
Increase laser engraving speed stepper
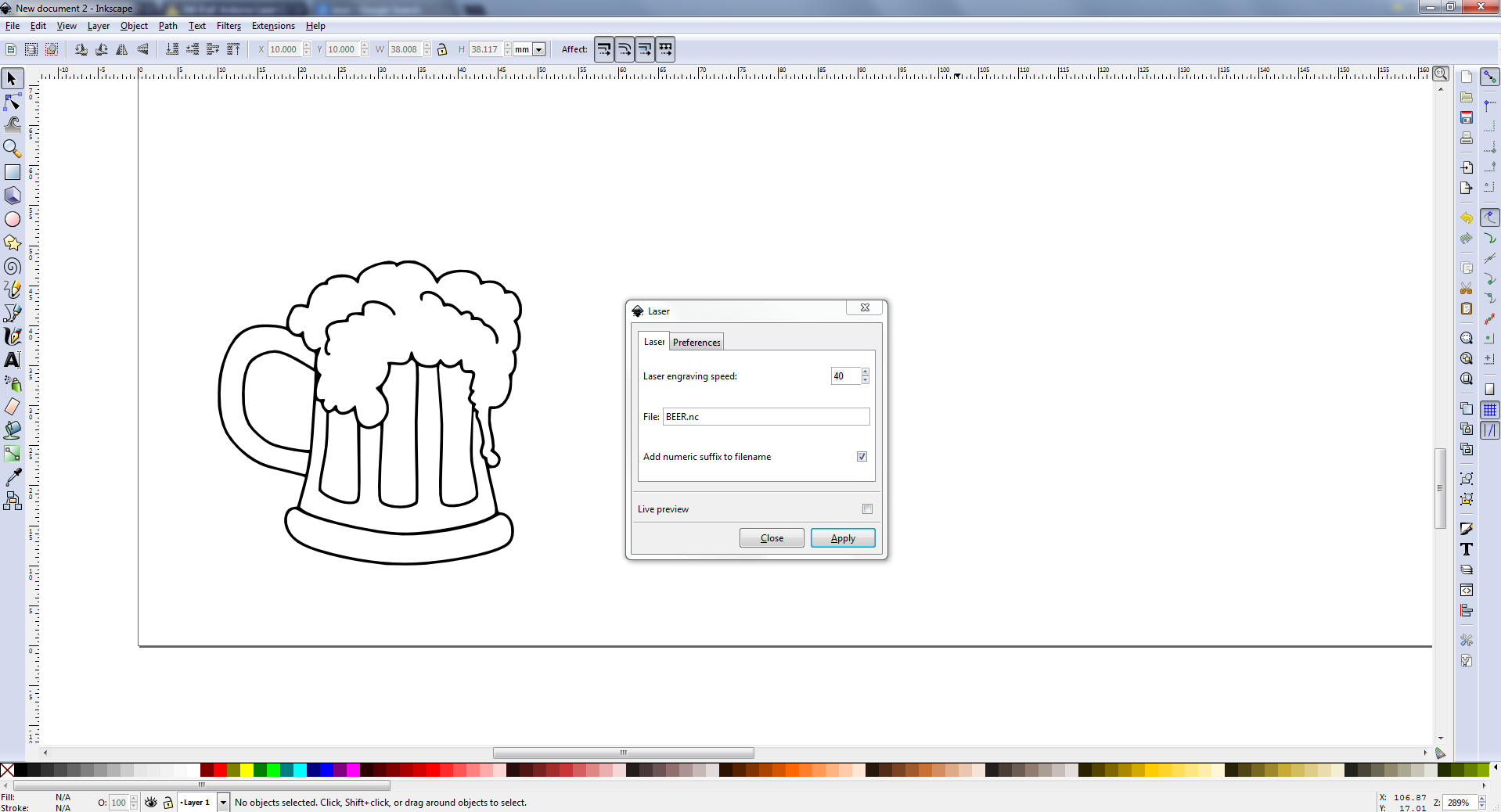tap(865, 372)
